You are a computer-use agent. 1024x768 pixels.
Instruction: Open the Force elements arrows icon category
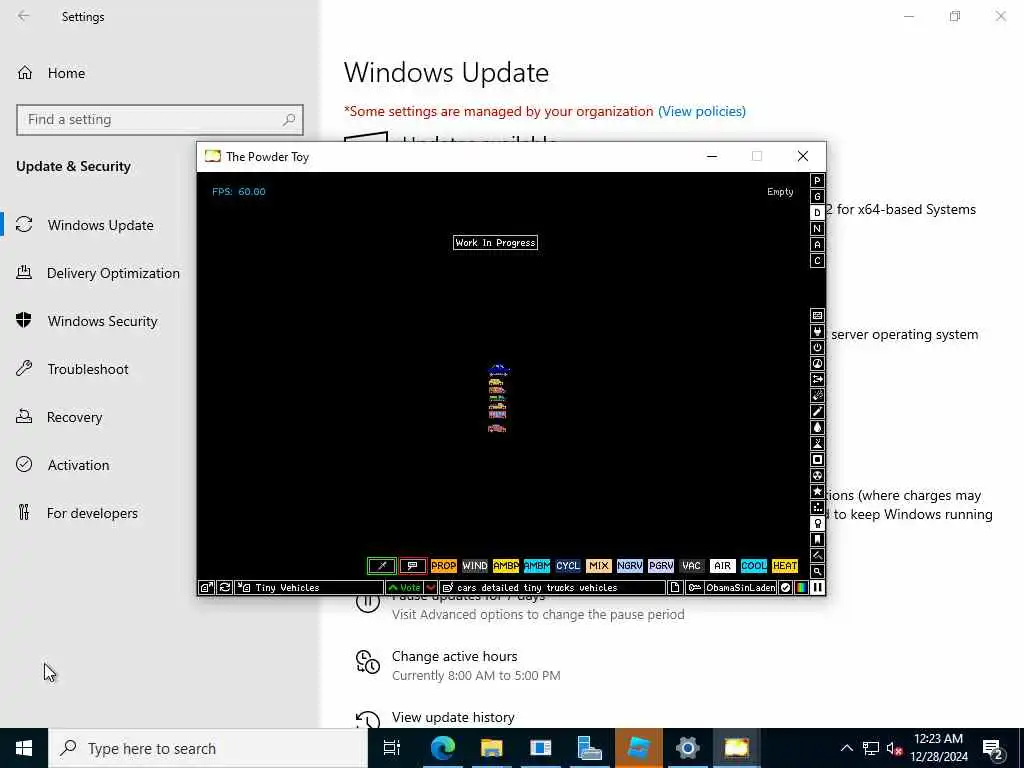[817, 379]
